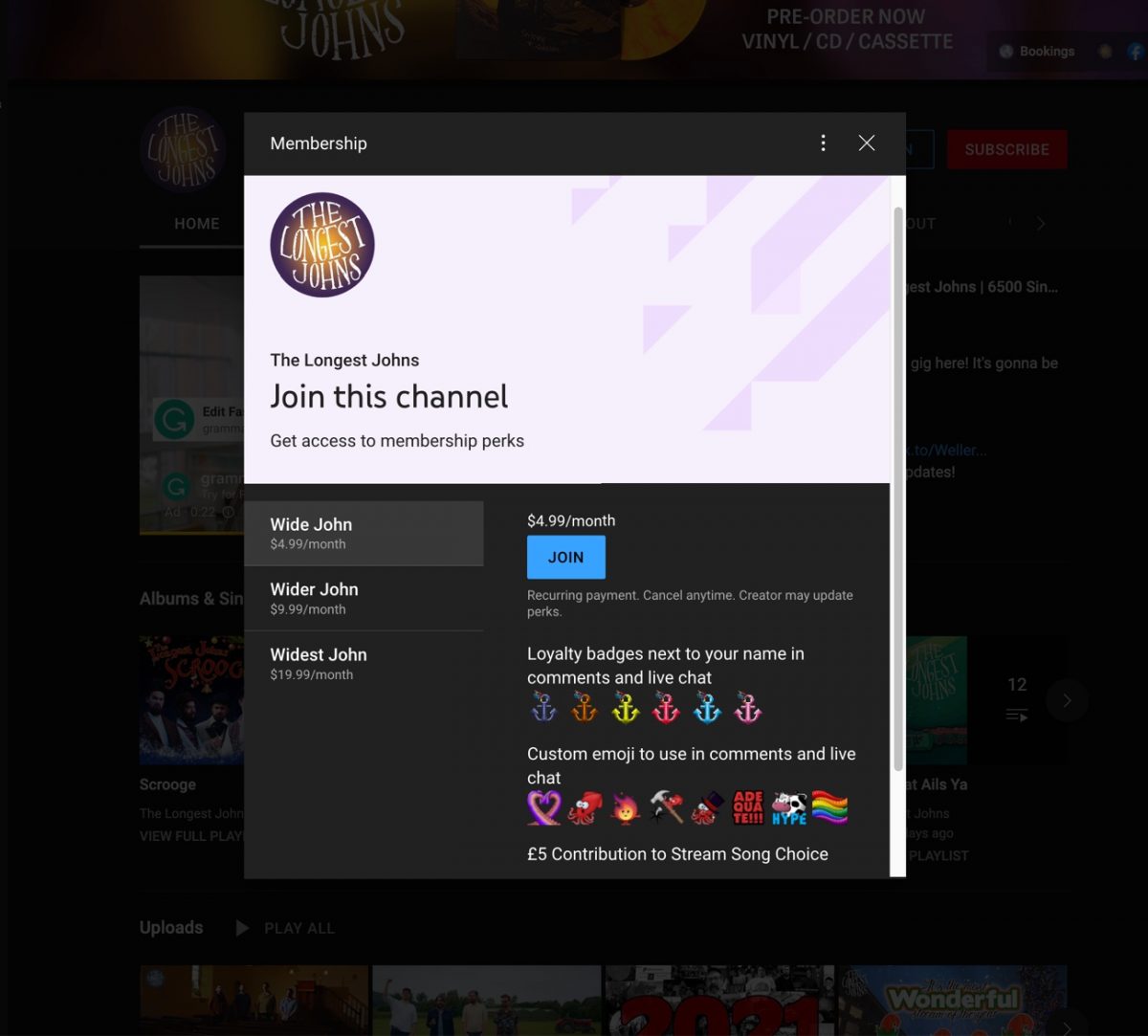
Task: Click the top-hat octopus custom emoji
Action: [708, 808]
